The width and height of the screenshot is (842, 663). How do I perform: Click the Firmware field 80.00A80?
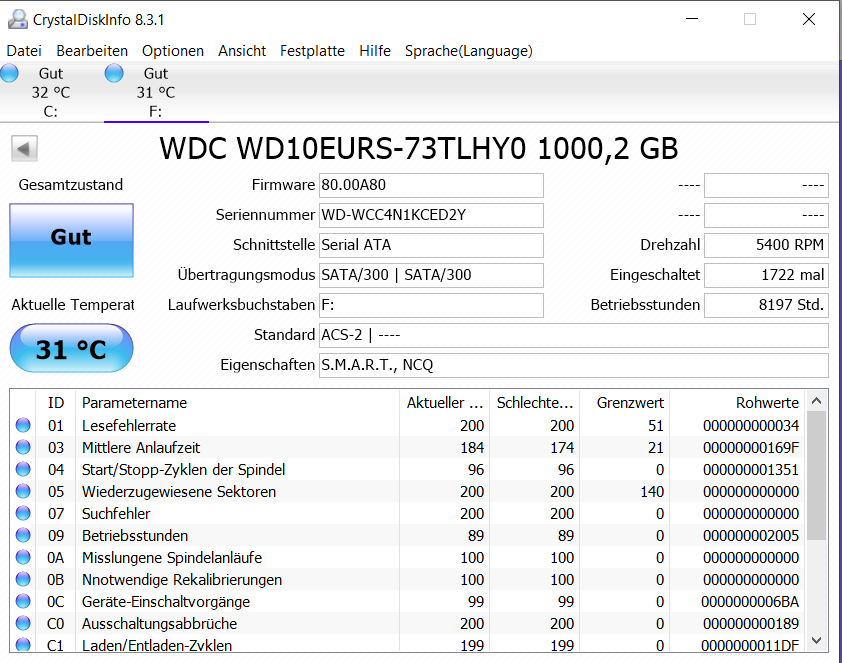pyautogui.click(x=431, y=185)
